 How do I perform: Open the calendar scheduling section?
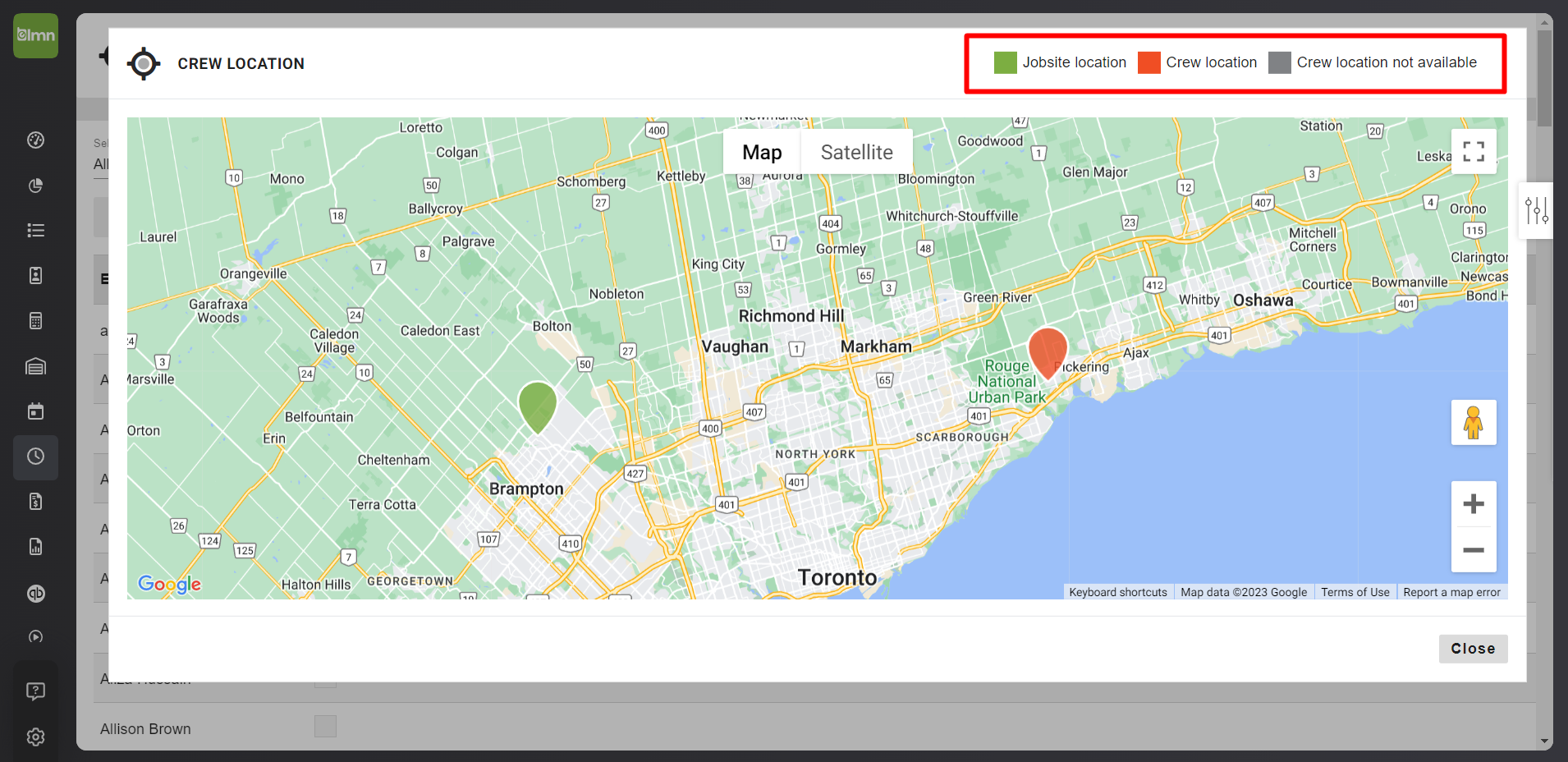click(35, 411)
